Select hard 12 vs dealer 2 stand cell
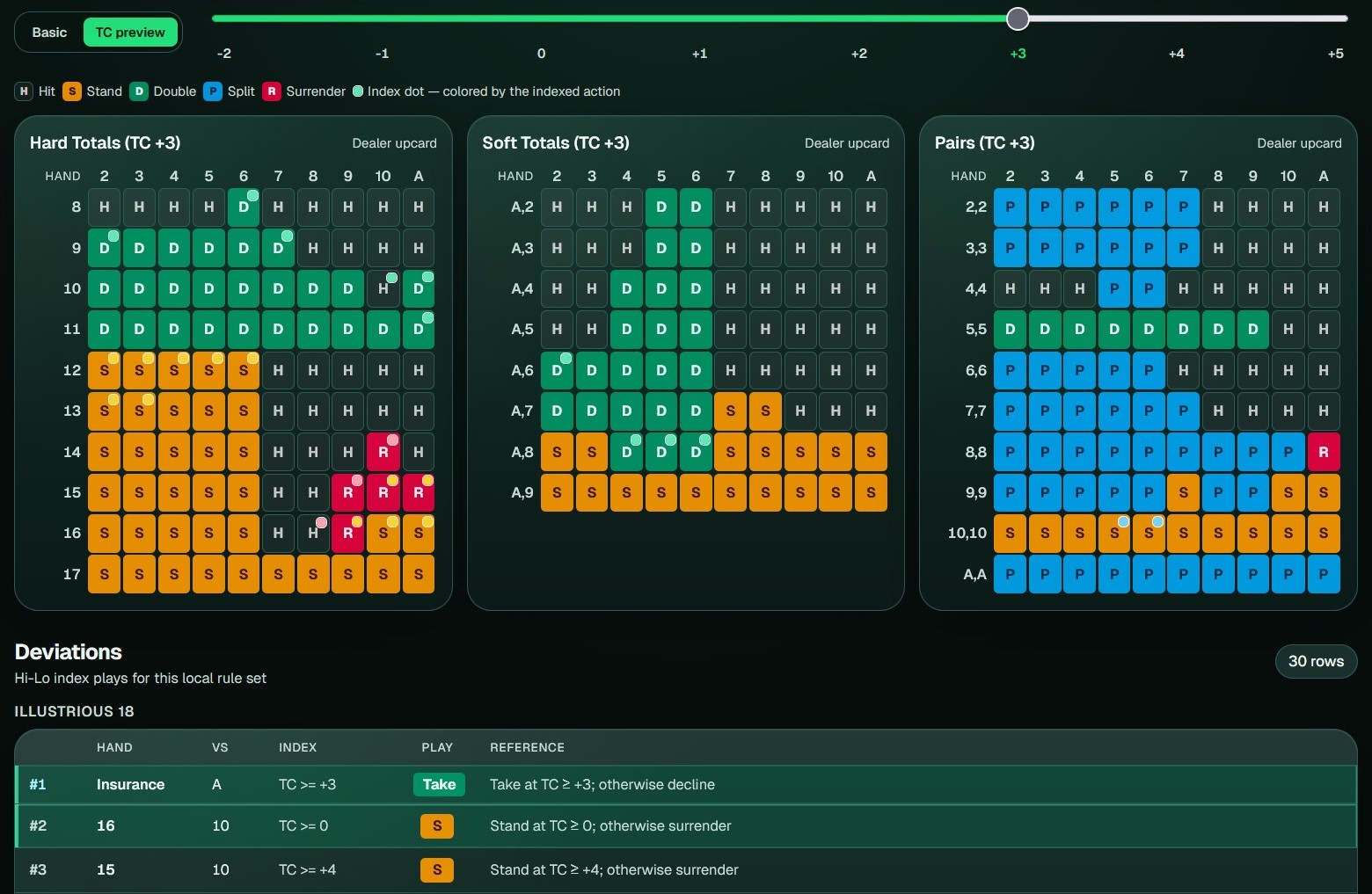This screenshot has width=1372, height=894. click(x=105, y=370)
